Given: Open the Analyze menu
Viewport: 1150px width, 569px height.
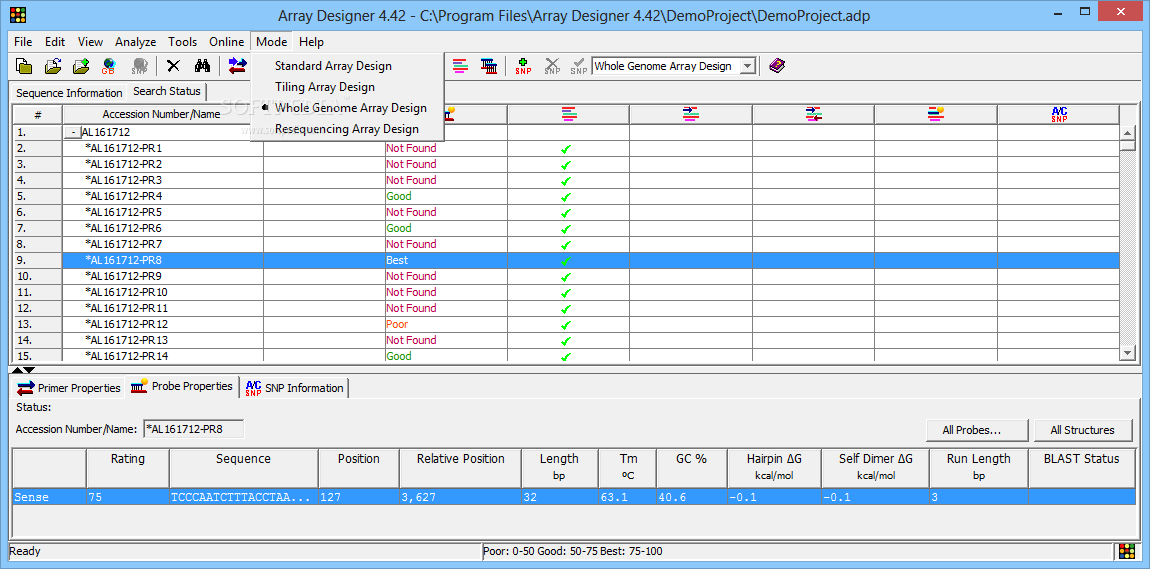Looking at the screenshot, I should (x=136, y=42).
